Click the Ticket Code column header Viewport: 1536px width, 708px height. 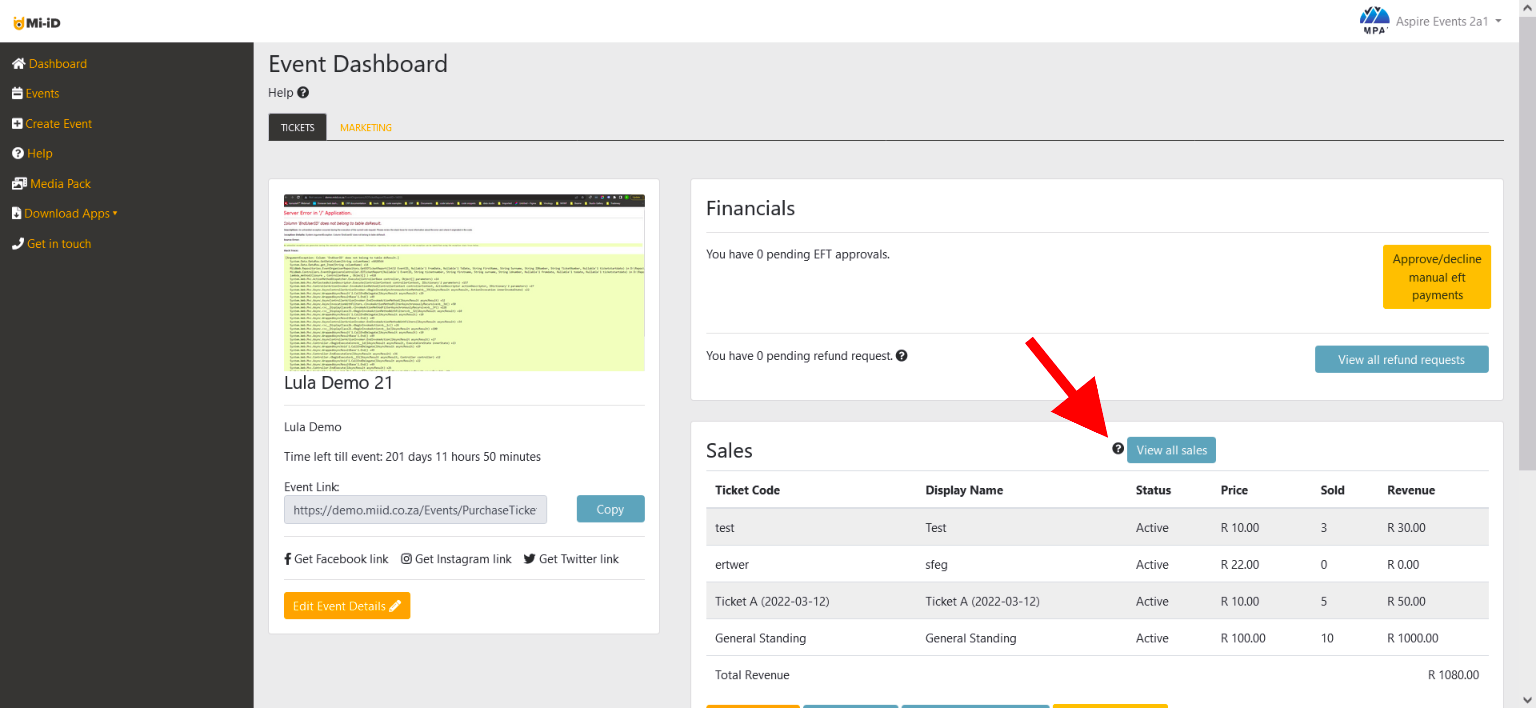[747, 490]
